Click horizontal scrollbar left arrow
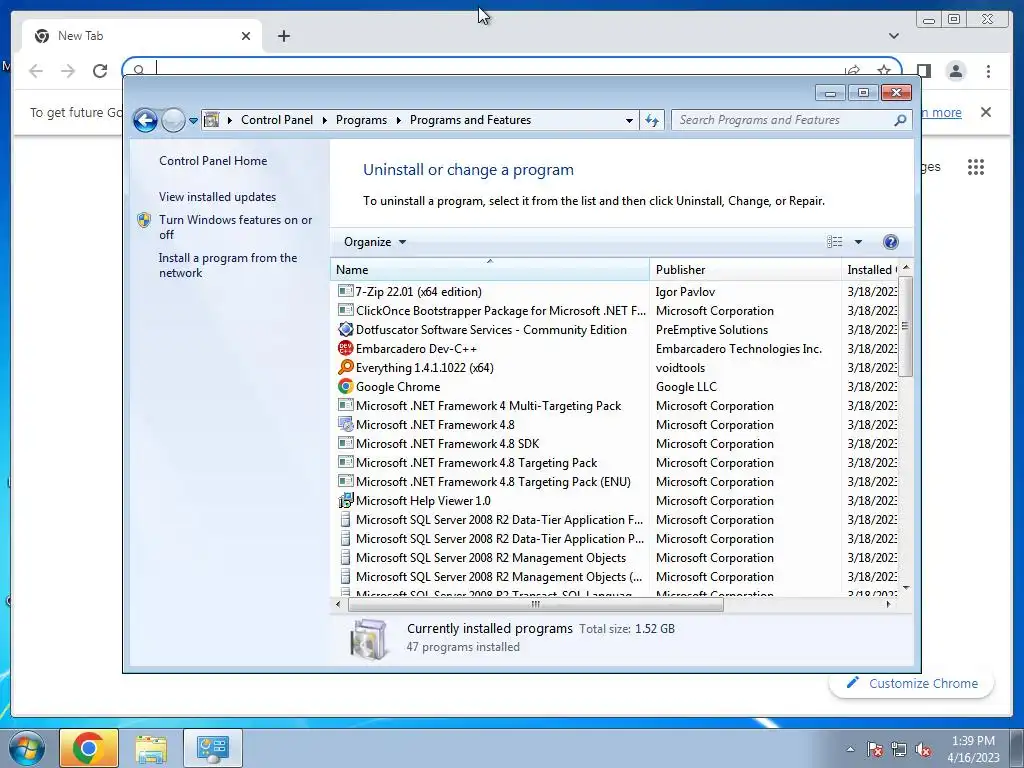The image size is (1024, 768). (338, 604)
